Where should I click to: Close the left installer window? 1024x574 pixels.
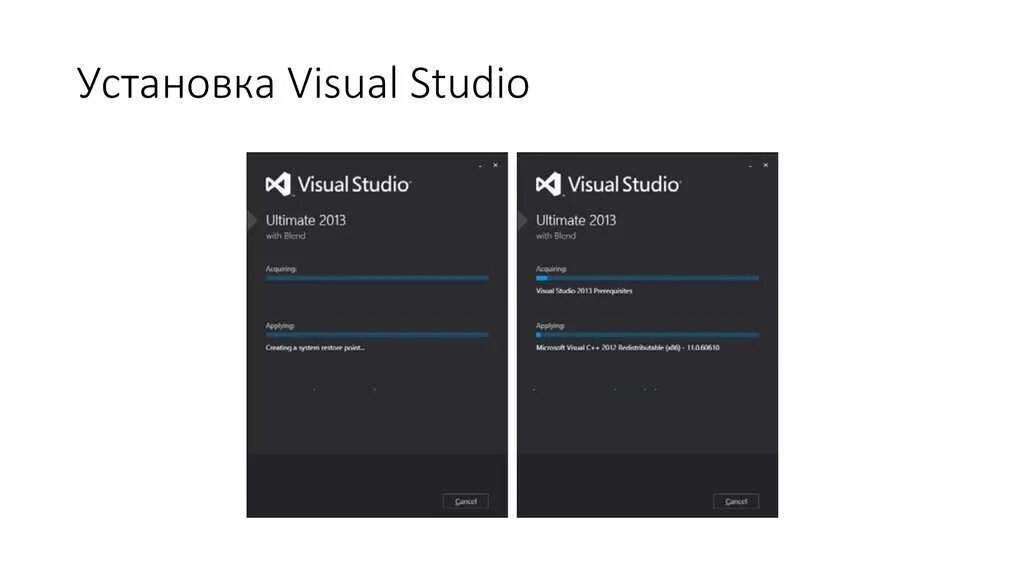[495, 164]
